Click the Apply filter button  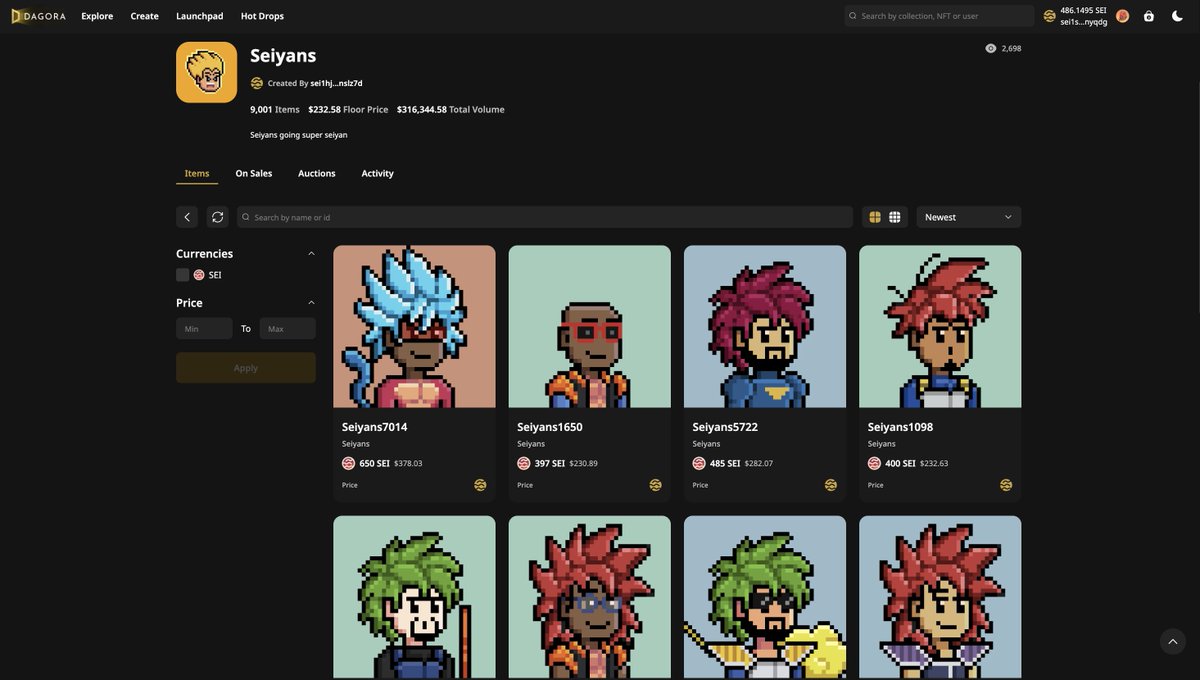246,368
